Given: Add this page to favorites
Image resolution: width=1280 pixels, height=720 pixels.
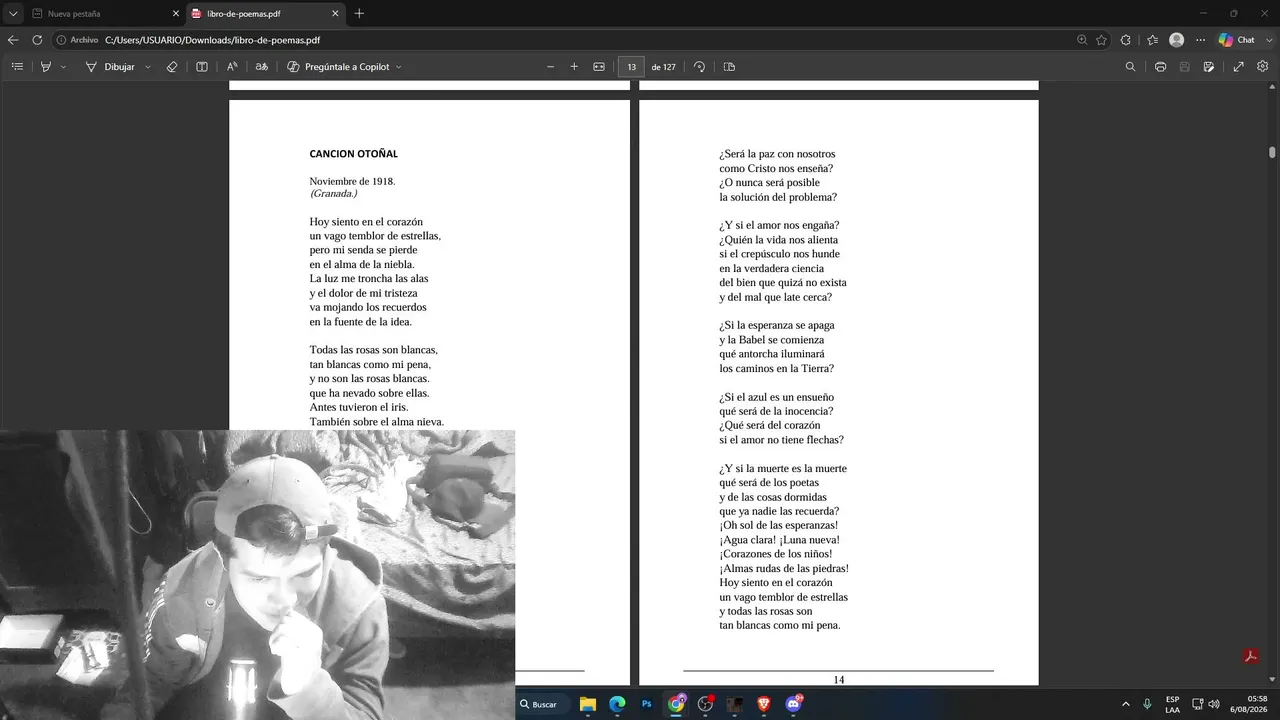Looking at the screenshot, I should (1101, 40).
